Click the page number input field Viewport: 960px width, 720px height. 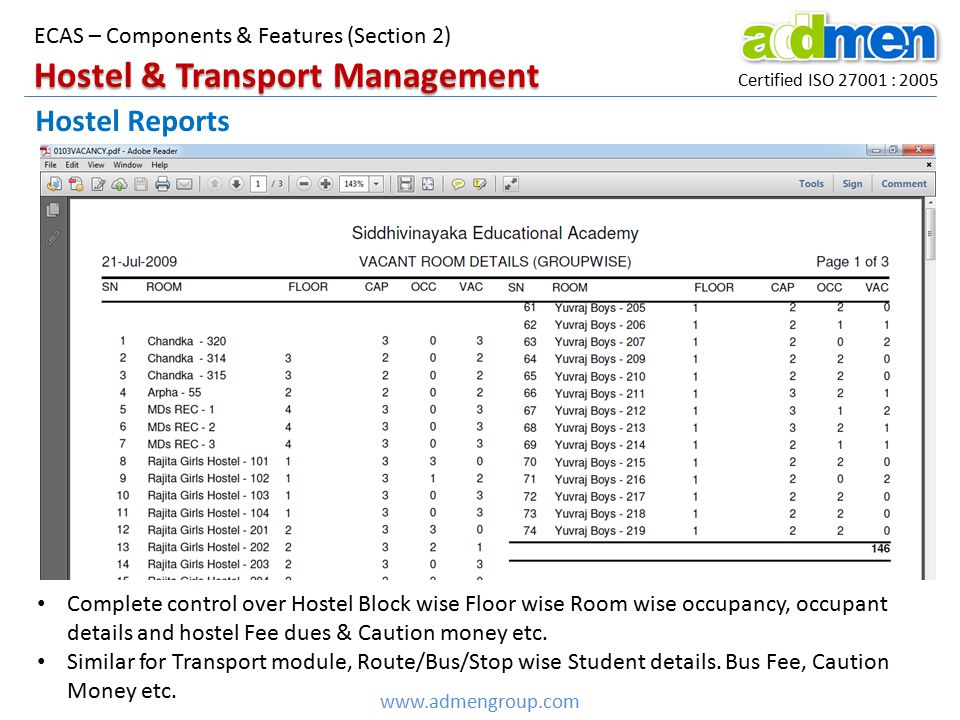(x=258, y=184)
